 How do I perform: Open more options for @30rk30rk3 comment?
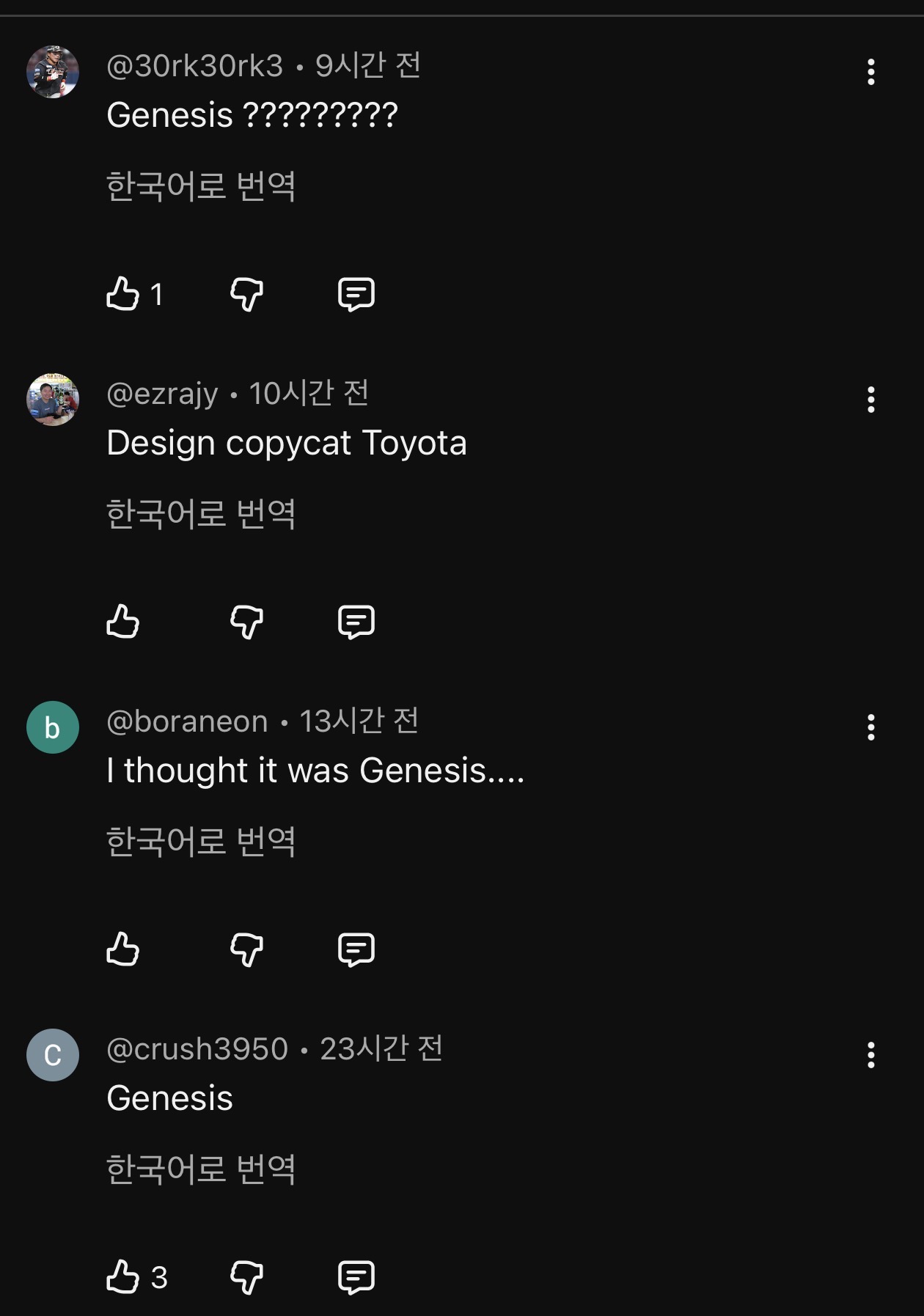click(x=870, y=72)
